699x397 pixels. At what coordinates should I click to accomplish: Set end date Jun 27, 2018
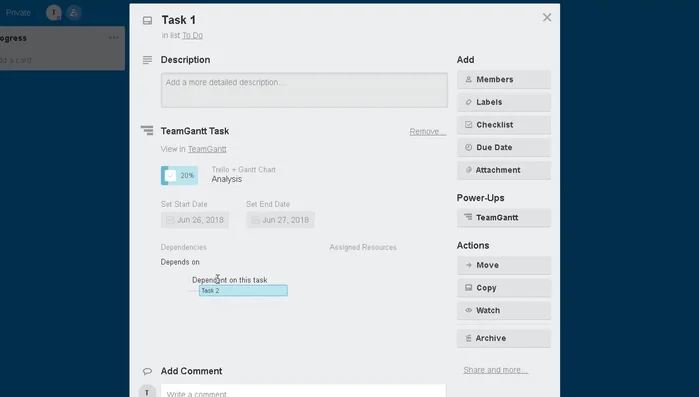(x=280, y=220)
